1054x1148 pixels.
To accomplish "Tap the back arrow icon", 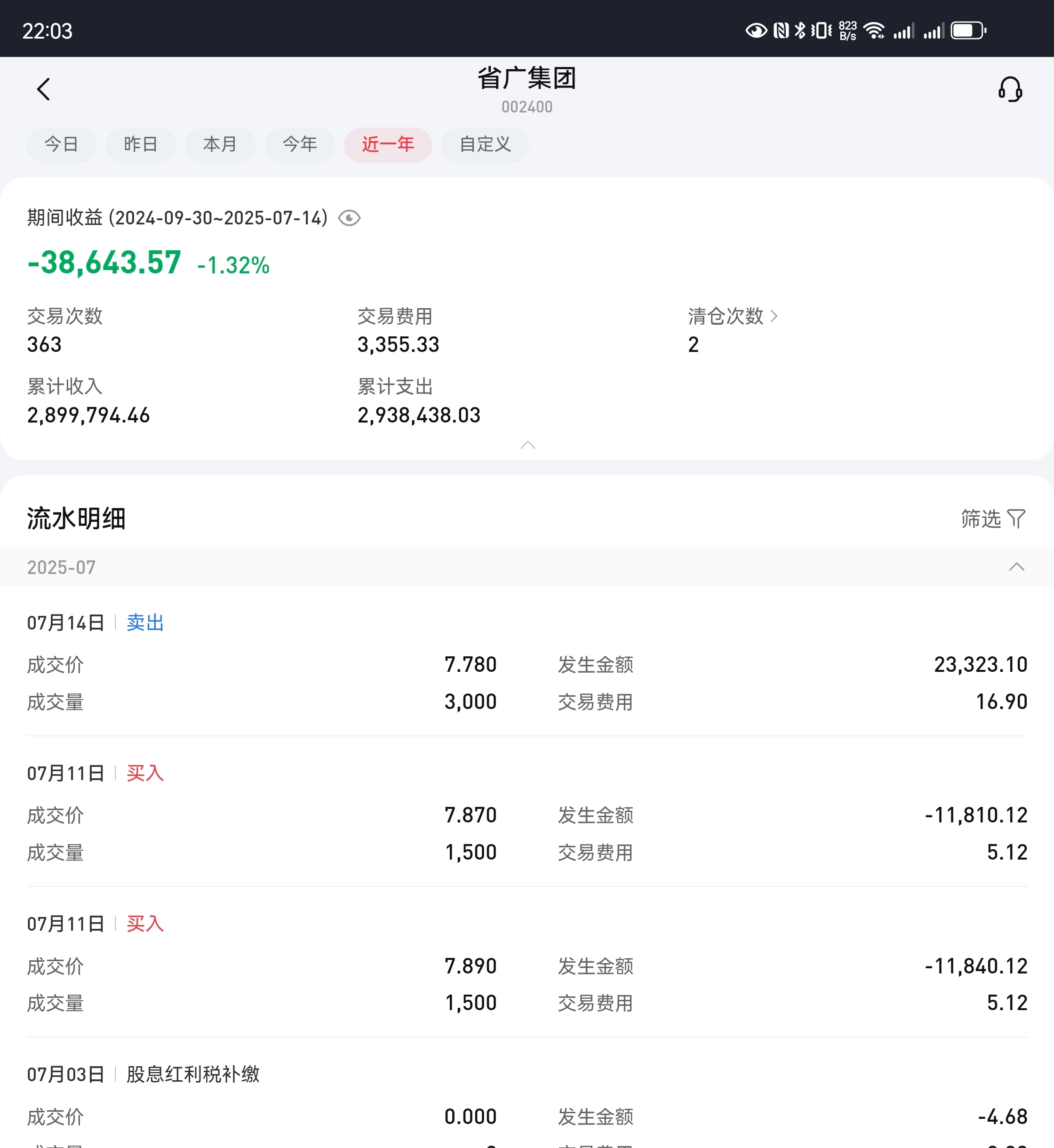I will click(43, 89).
